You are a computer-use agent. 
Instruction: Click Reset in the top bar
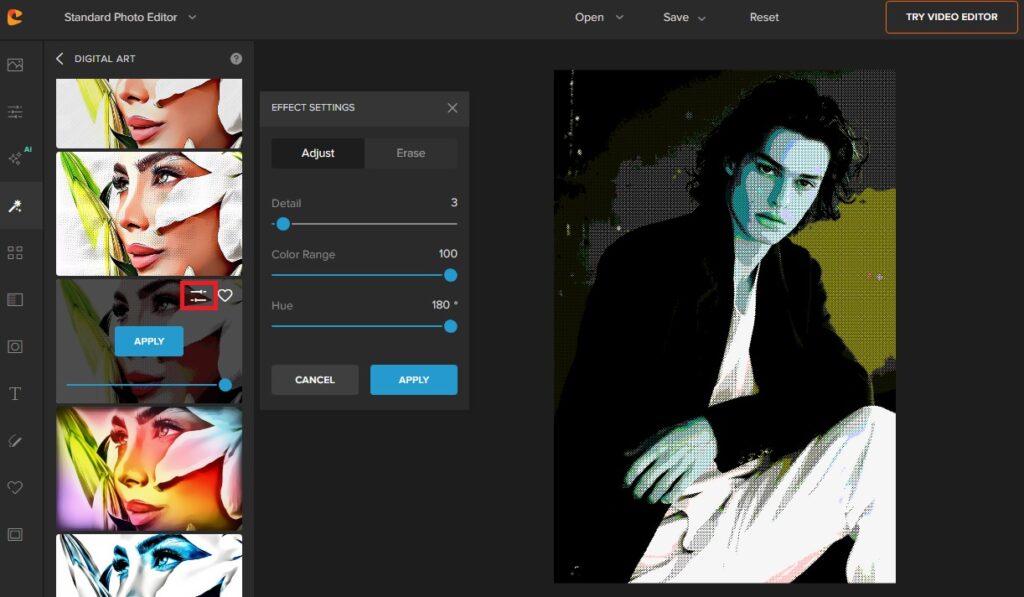(764, 18)
